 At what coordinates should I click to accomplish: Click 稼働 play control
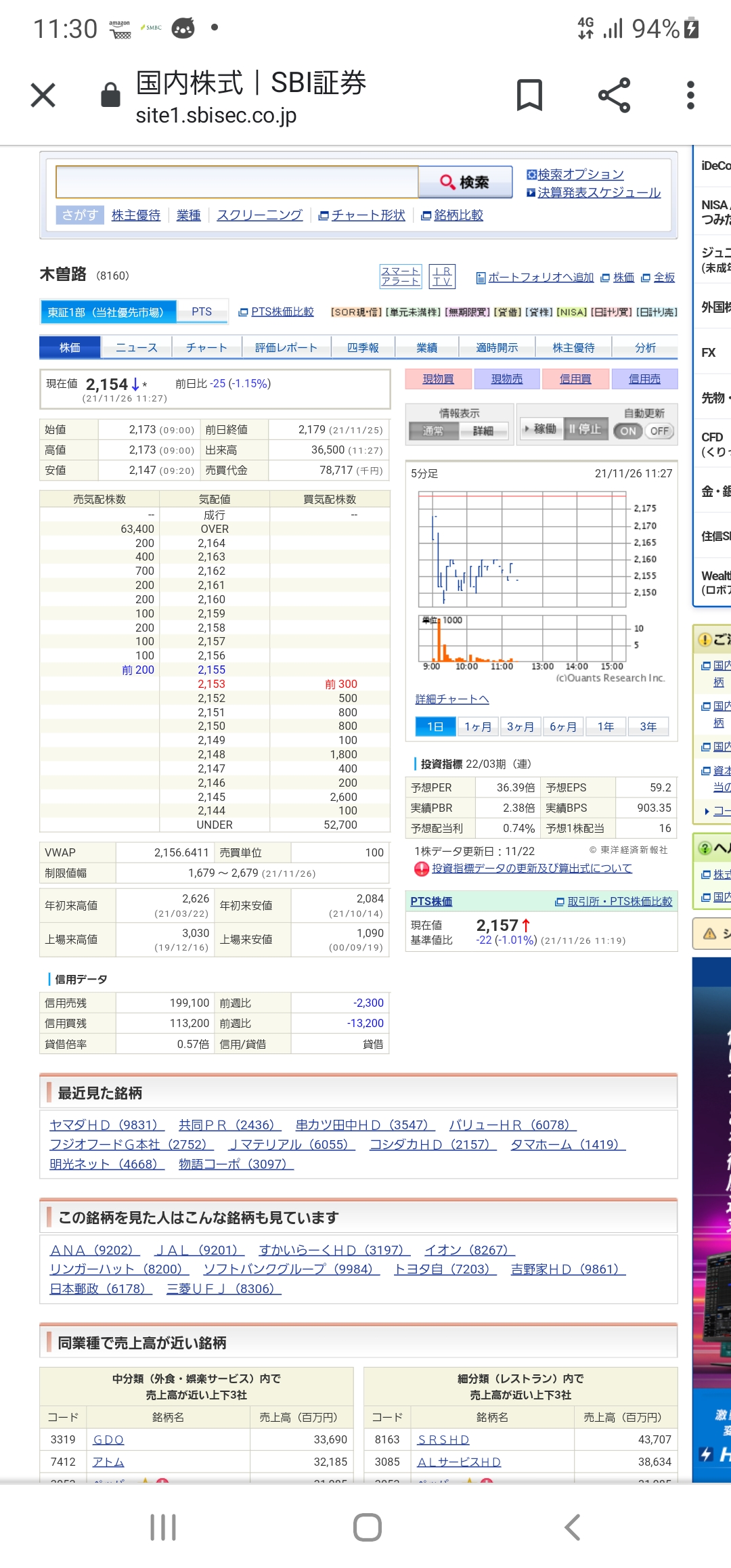pos(541,429)
